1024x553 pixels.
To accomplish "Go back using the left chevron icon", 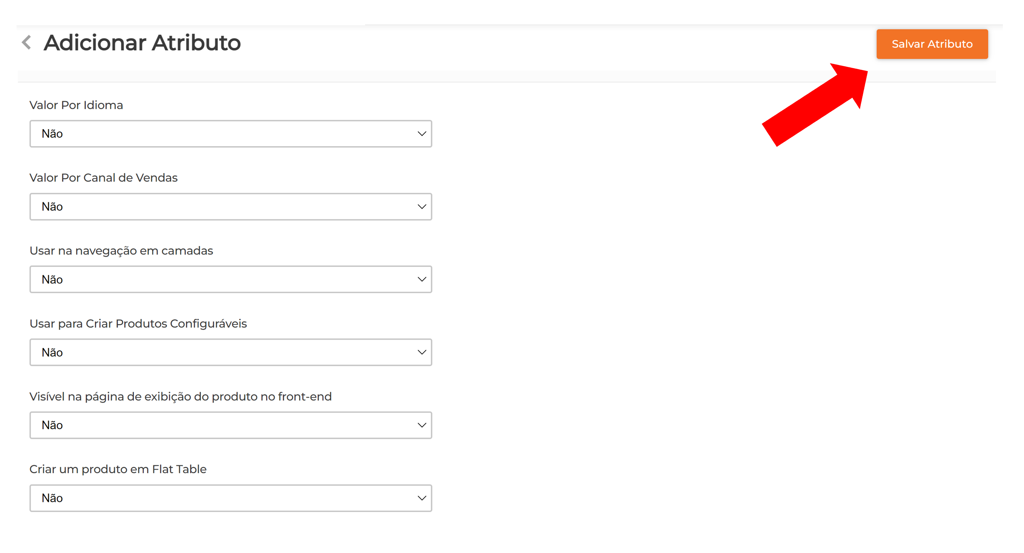I will pyautogui.click(x=26, y=43).
